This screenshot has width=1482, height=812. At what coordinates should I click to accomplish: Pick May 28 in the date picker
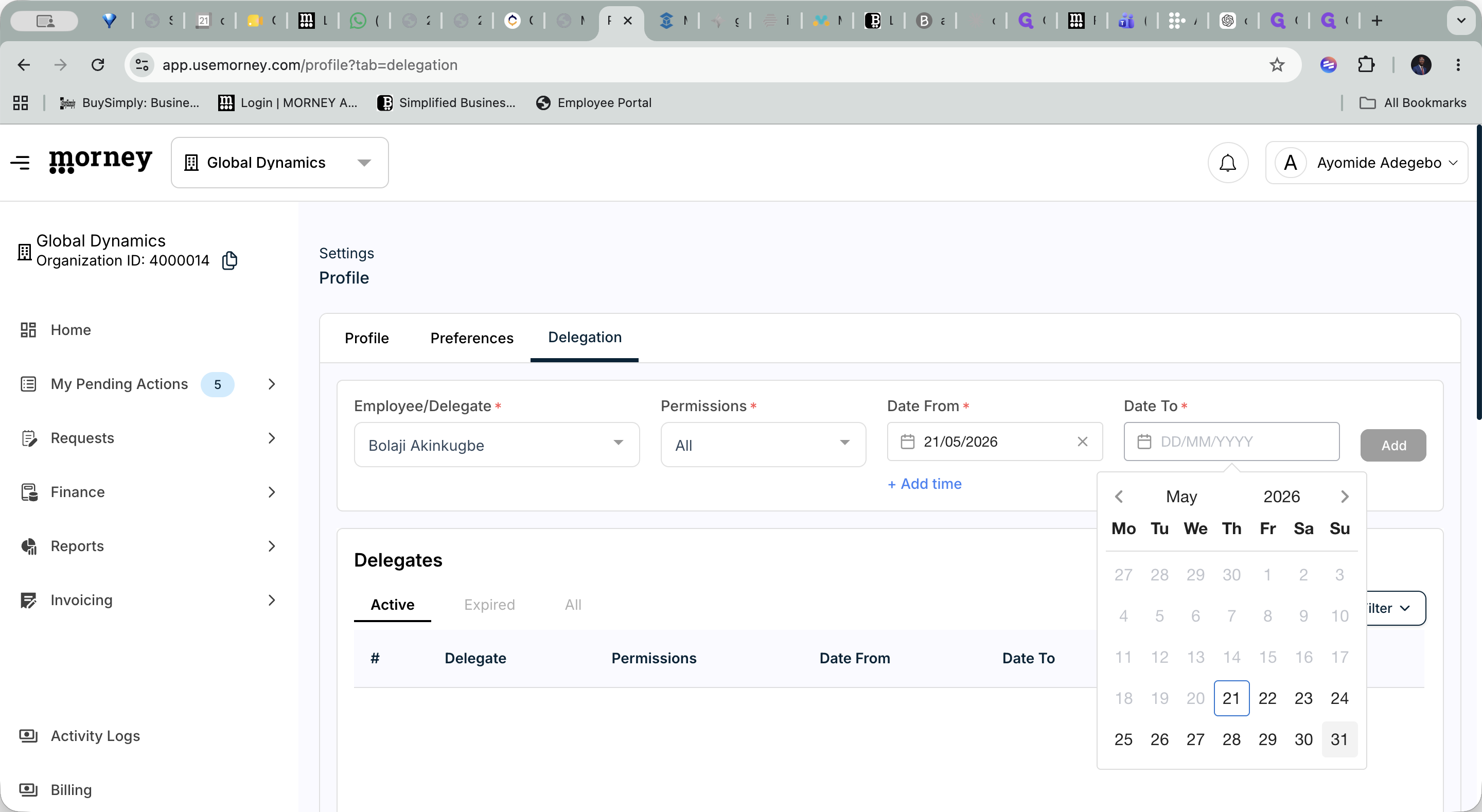click(1232, 739)
